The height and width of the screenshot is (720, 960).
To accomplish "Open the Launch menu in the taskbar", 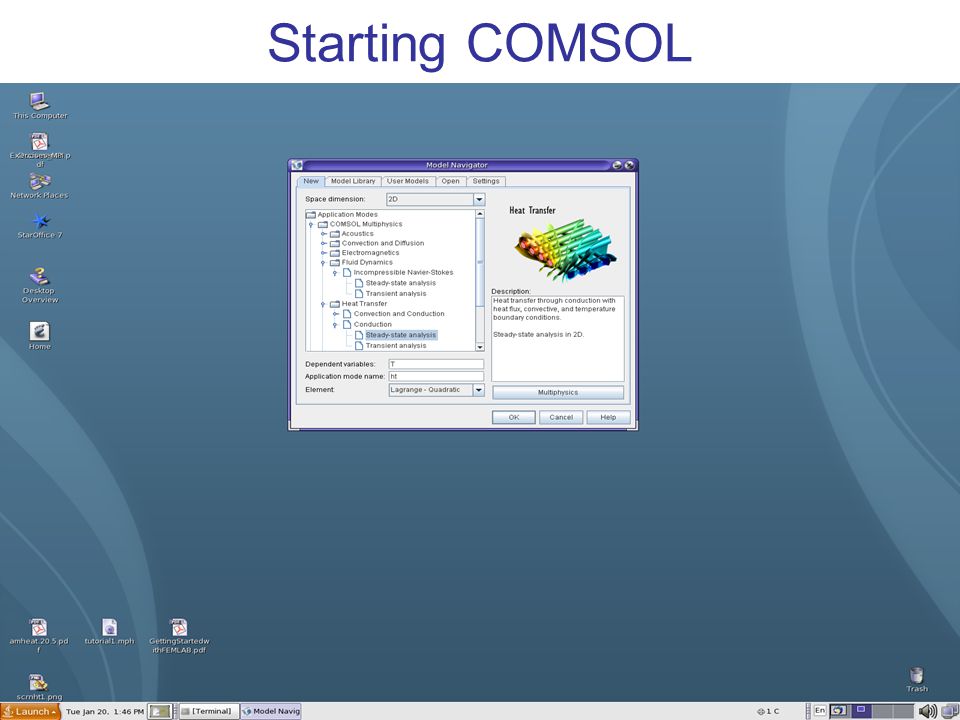I will click(x=31, y=711).
